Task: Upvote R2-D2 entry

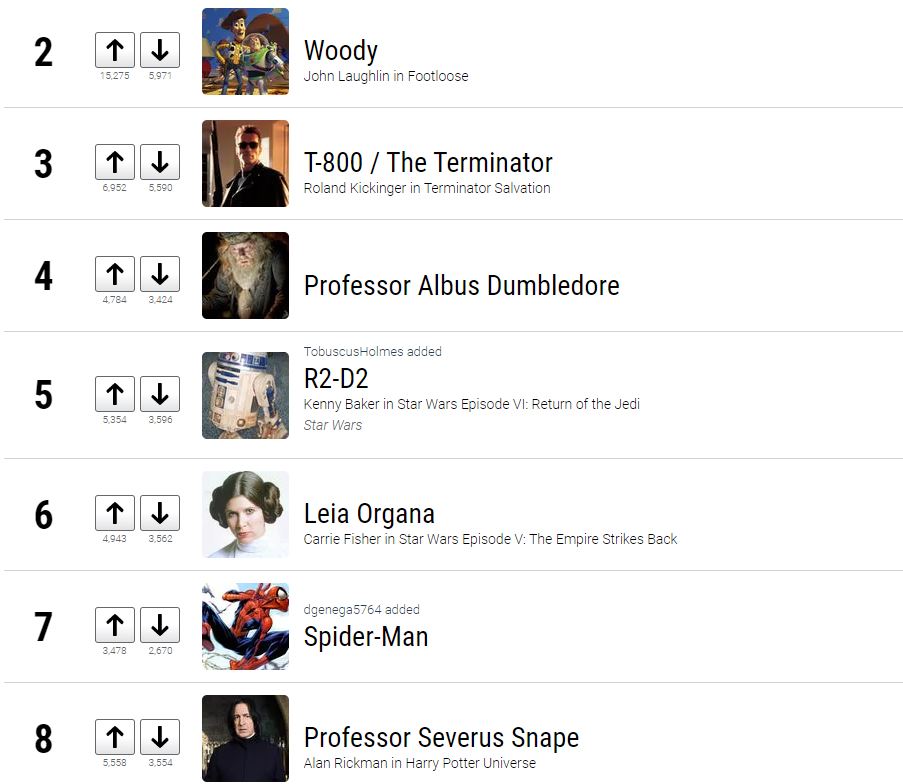Action: [x=115, y=394]
